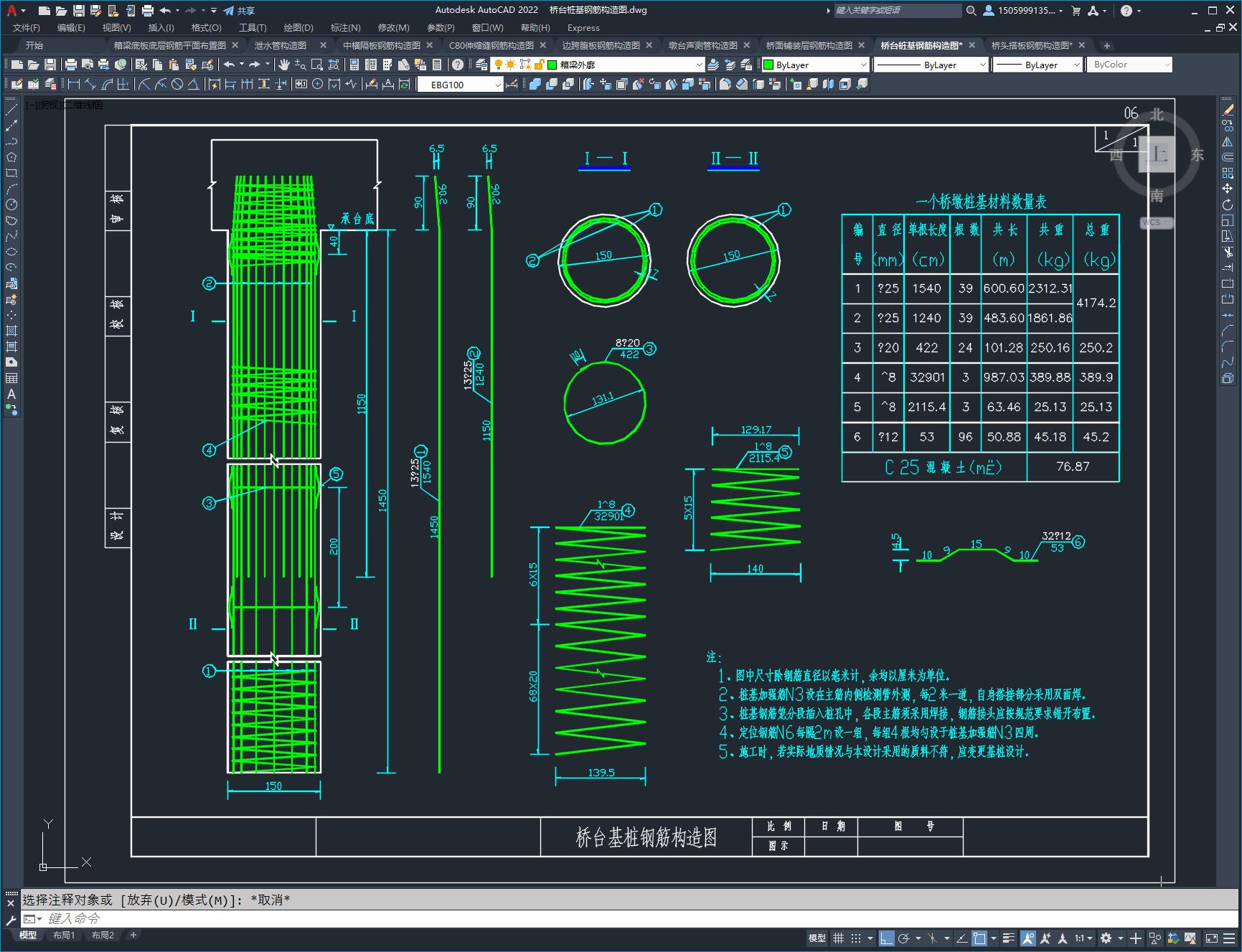Image resolution: width=1242 pixels, height=952 pixels.
Task: Select the Multiline Text tool A
Action: pos(11,394)
